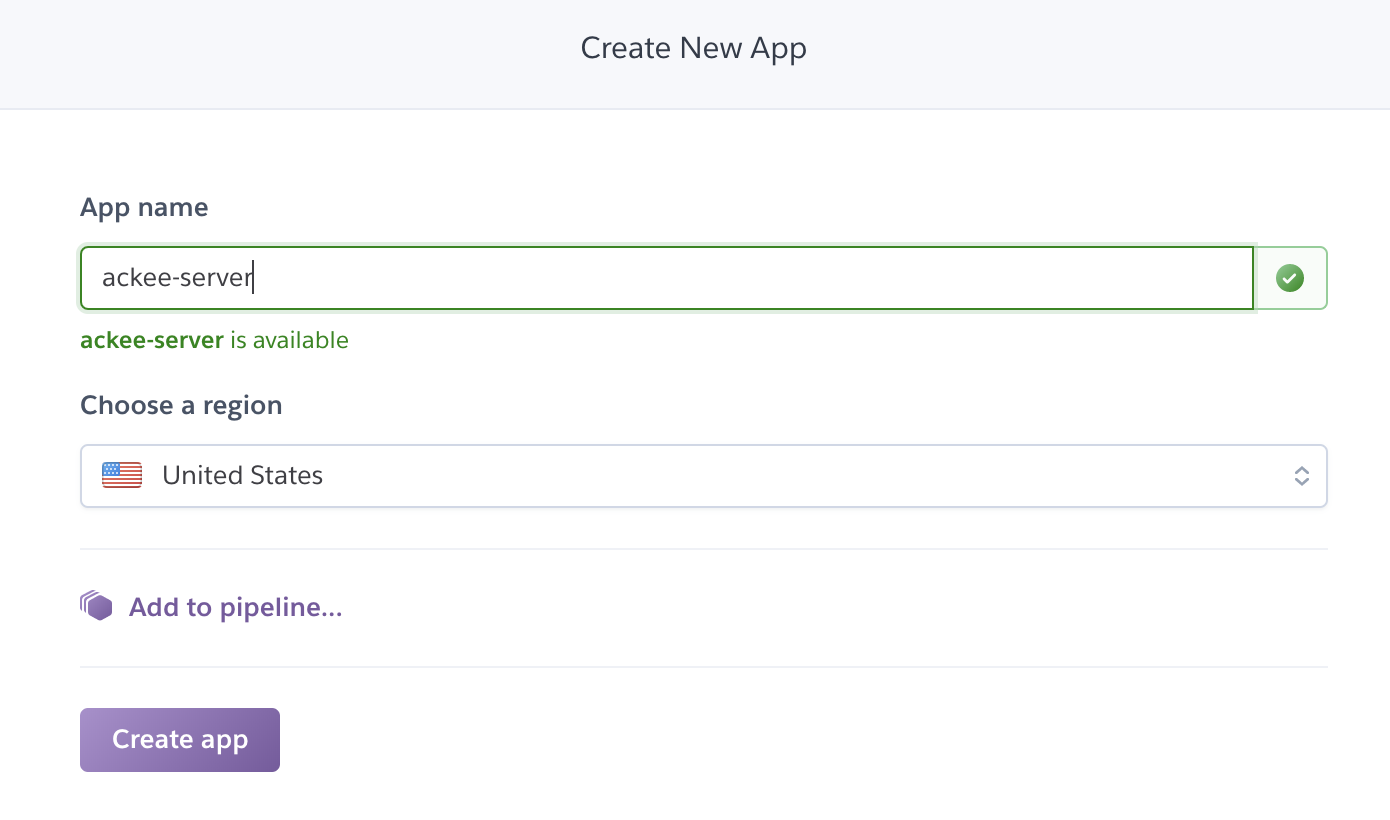The width and height of the screenshot is (1390, 820).
Task: Click empty area of the header bar
Action: click(1100, 50)
